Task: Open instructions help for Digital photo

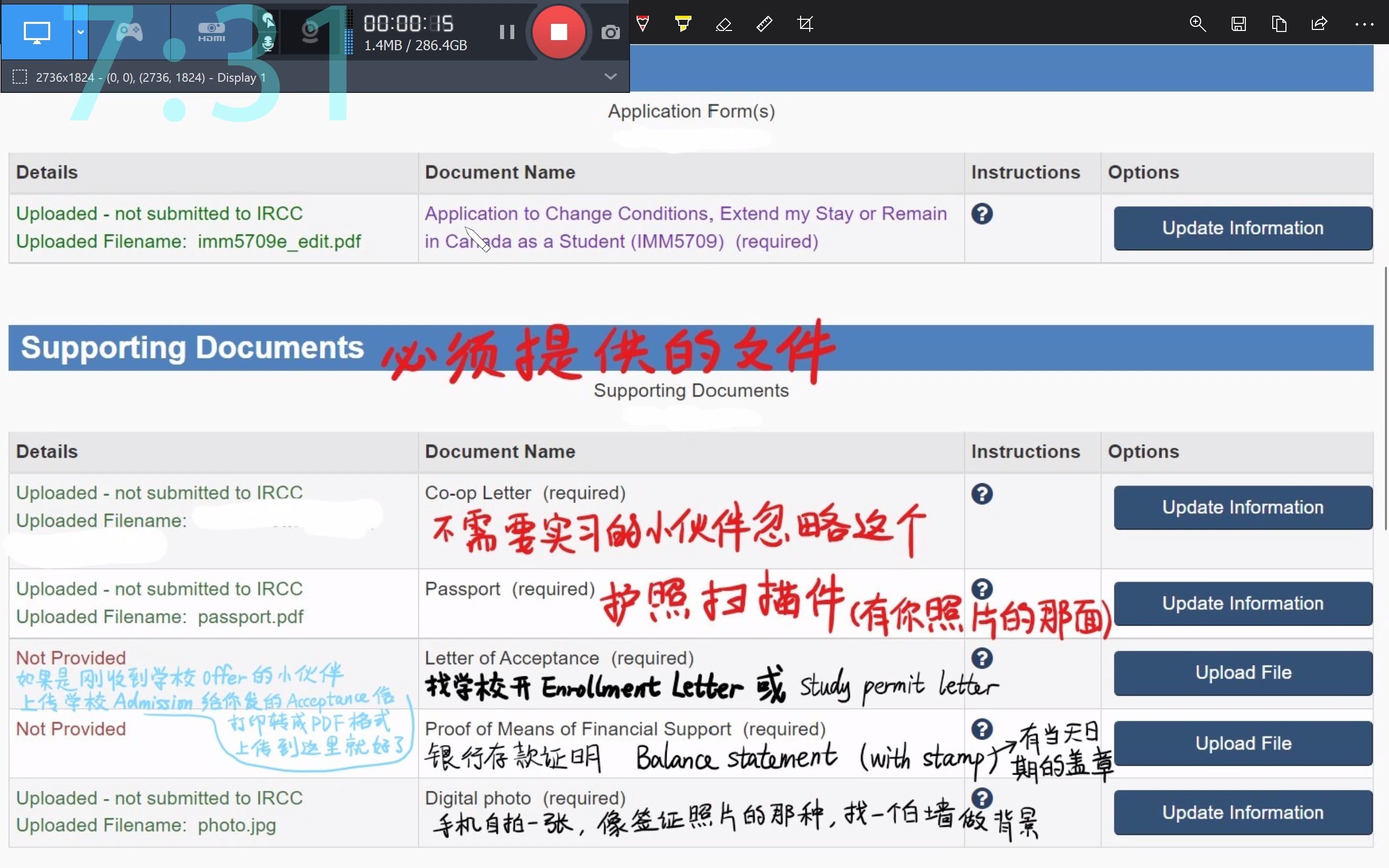Action: tap(981, 798)
